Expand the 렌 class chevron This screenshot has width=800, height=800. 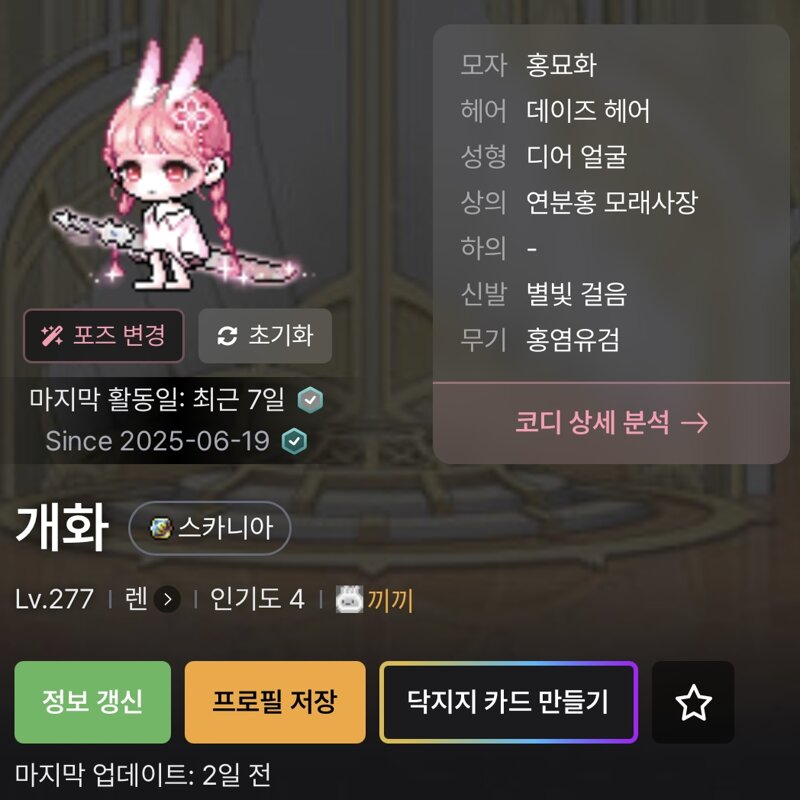(168, 599)
